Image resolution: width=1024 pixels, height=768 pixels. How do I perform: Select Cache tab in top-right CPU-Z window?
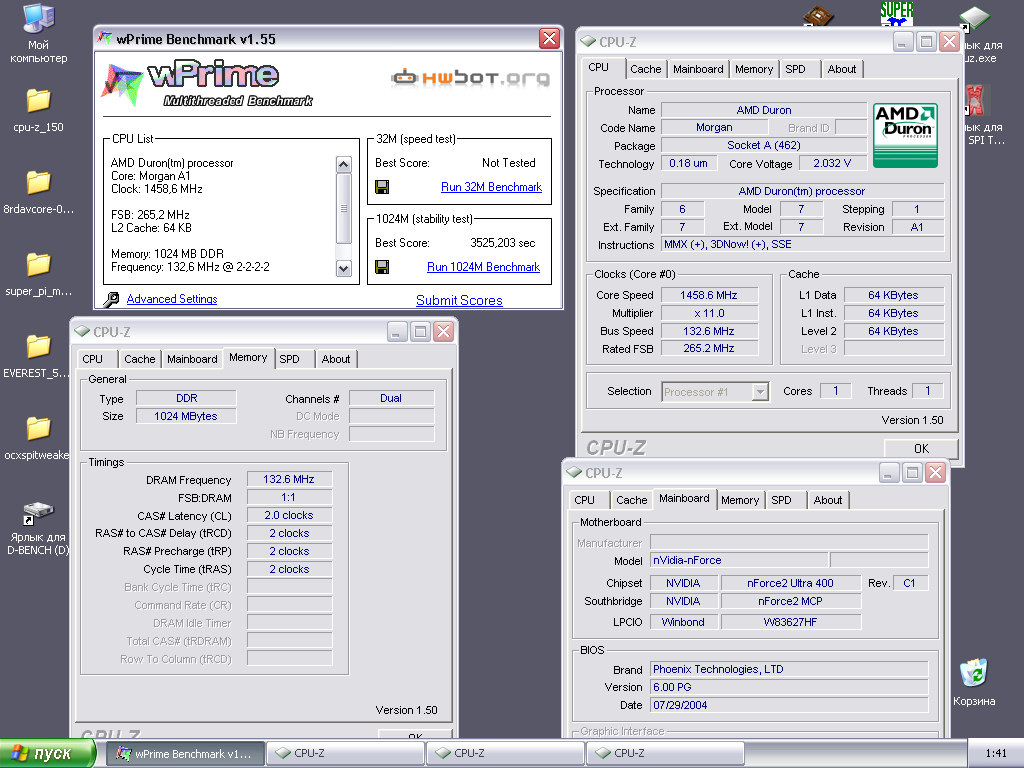click(645, 69)
